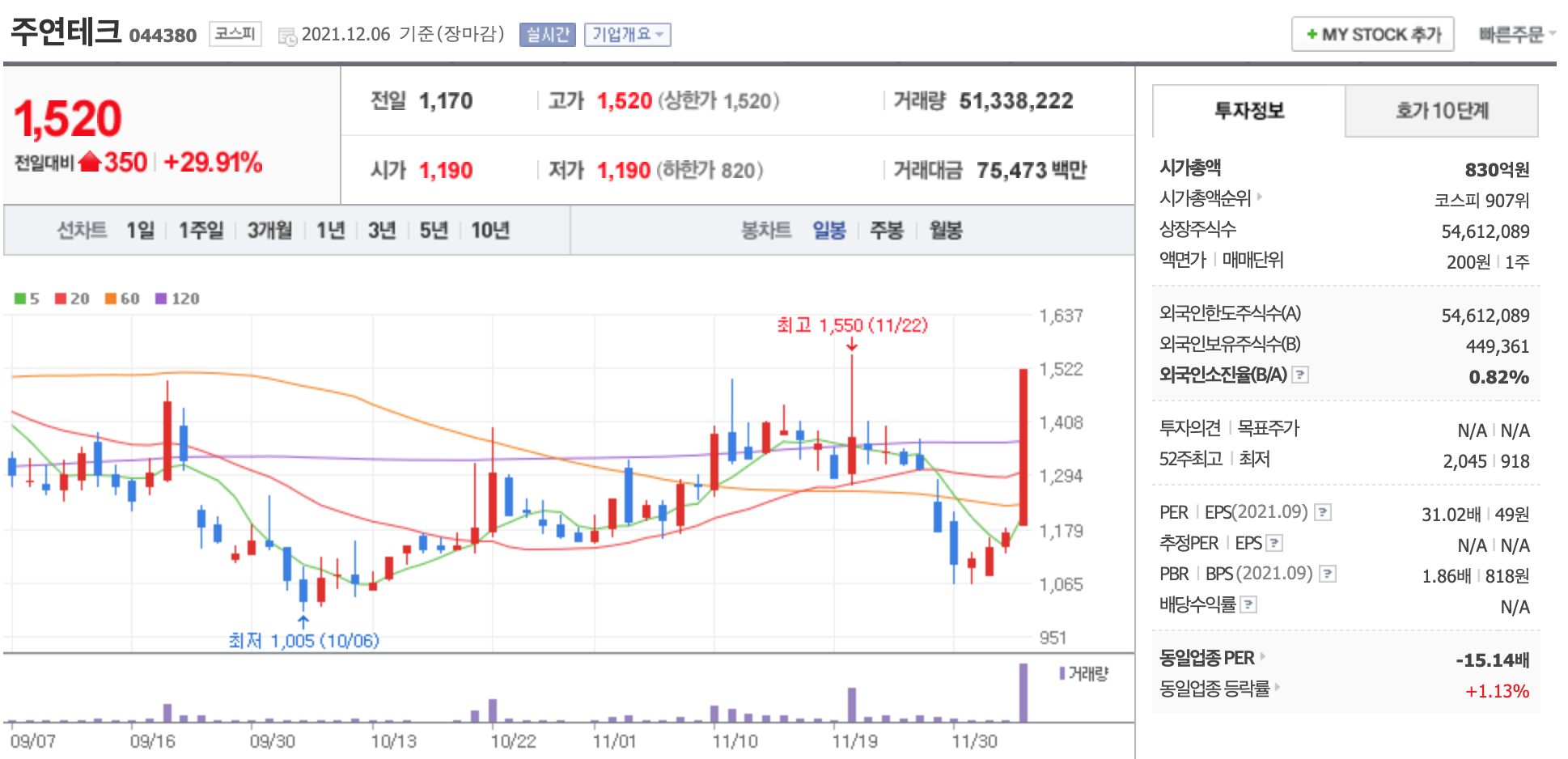Click the 최고 1,550 (11/22) chart marker
This screenshot has height=759, width=1568.
[852, 325]
